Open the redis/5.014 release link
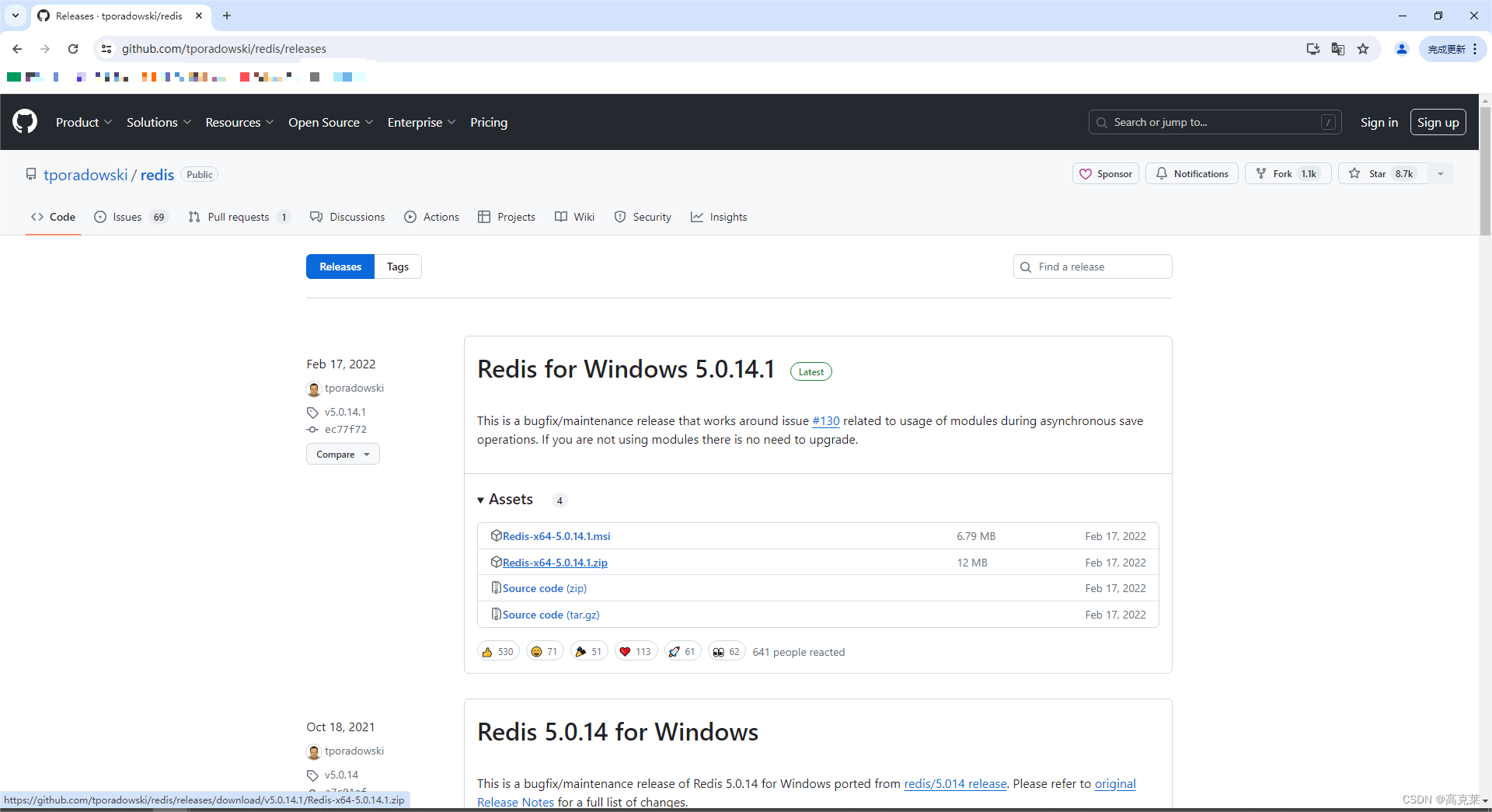This screenshot has width=1492, height=812. point(956,783)
